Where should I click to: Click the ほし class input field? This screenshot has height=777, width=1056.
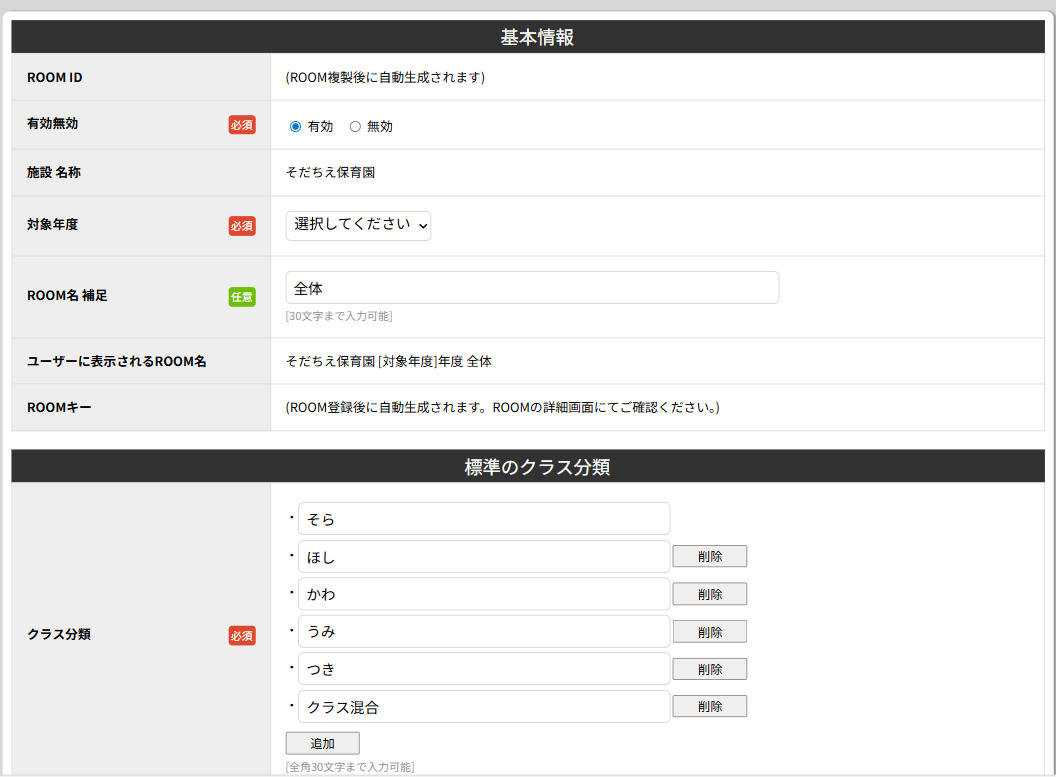click(484, 557)
